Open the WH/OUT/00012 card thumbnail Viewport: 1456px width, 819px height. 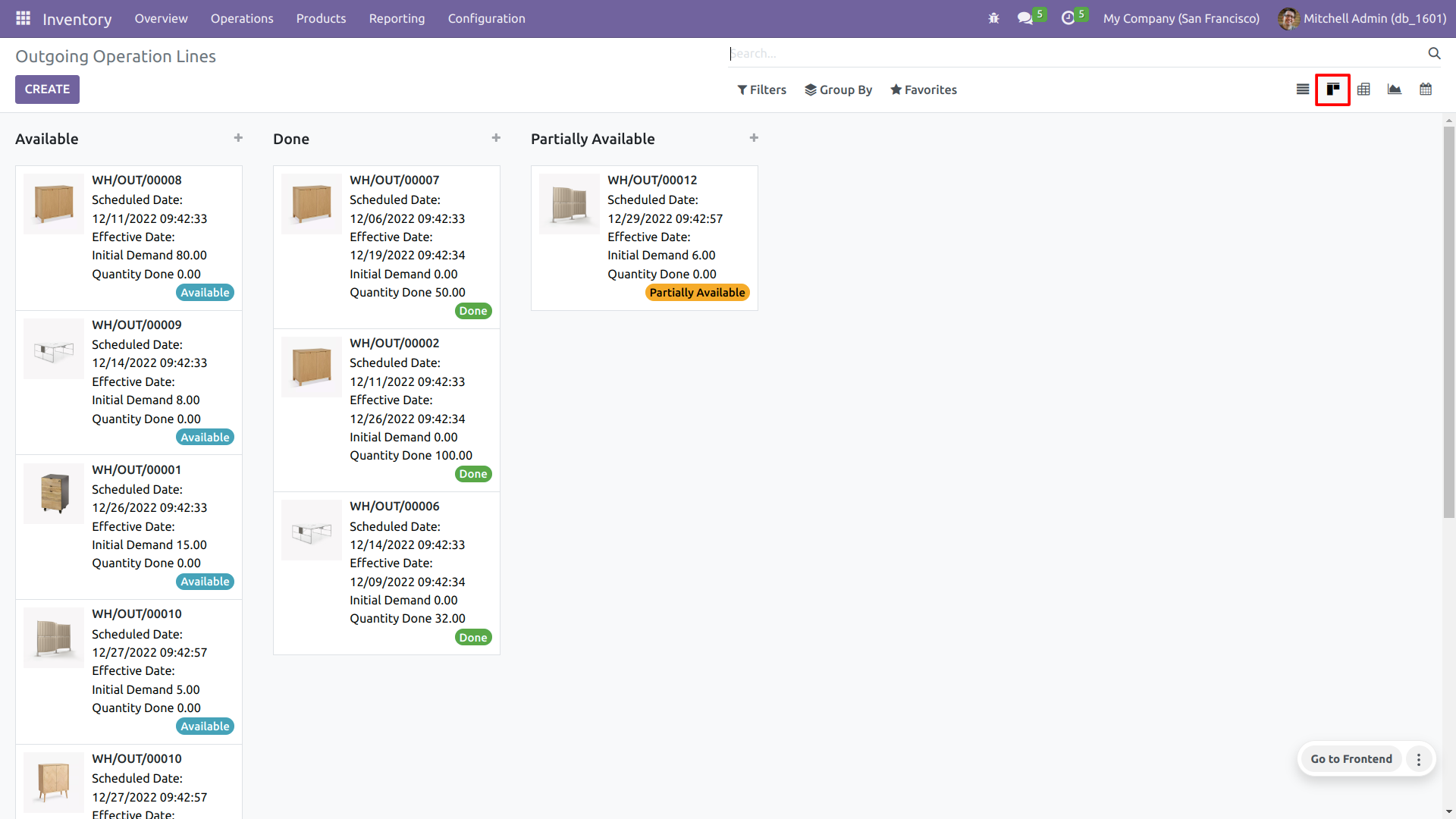click(x=569, y=203)
